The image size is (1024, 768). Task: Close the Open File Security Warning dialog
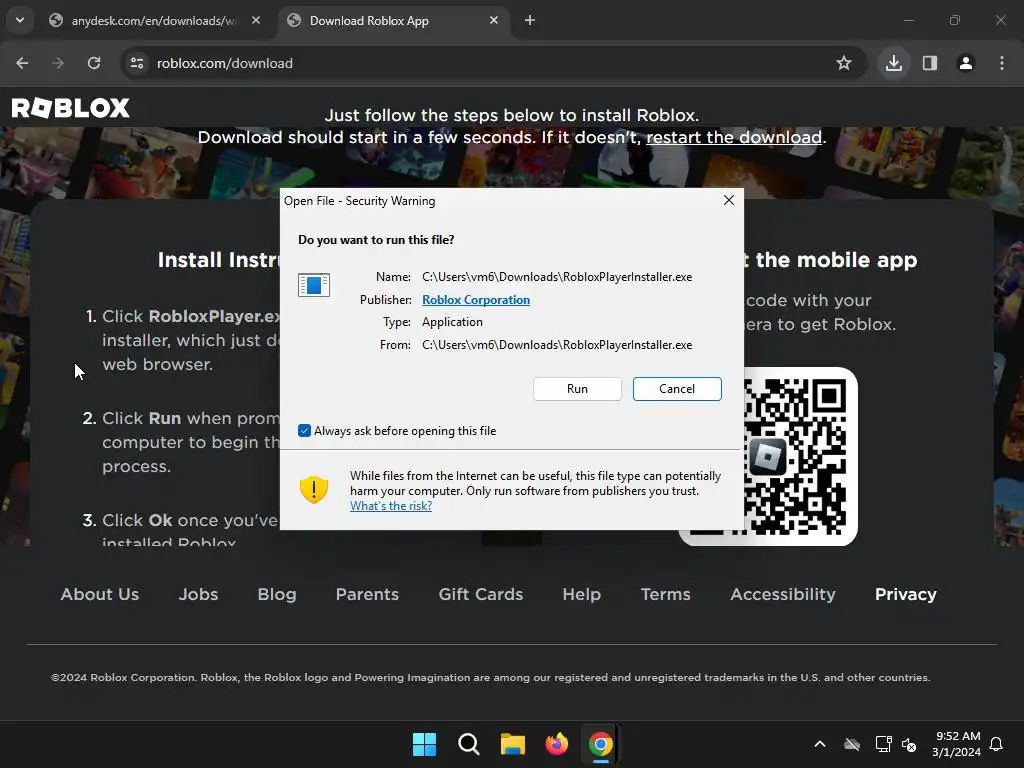pyautogui.click(x=729, y=200)
